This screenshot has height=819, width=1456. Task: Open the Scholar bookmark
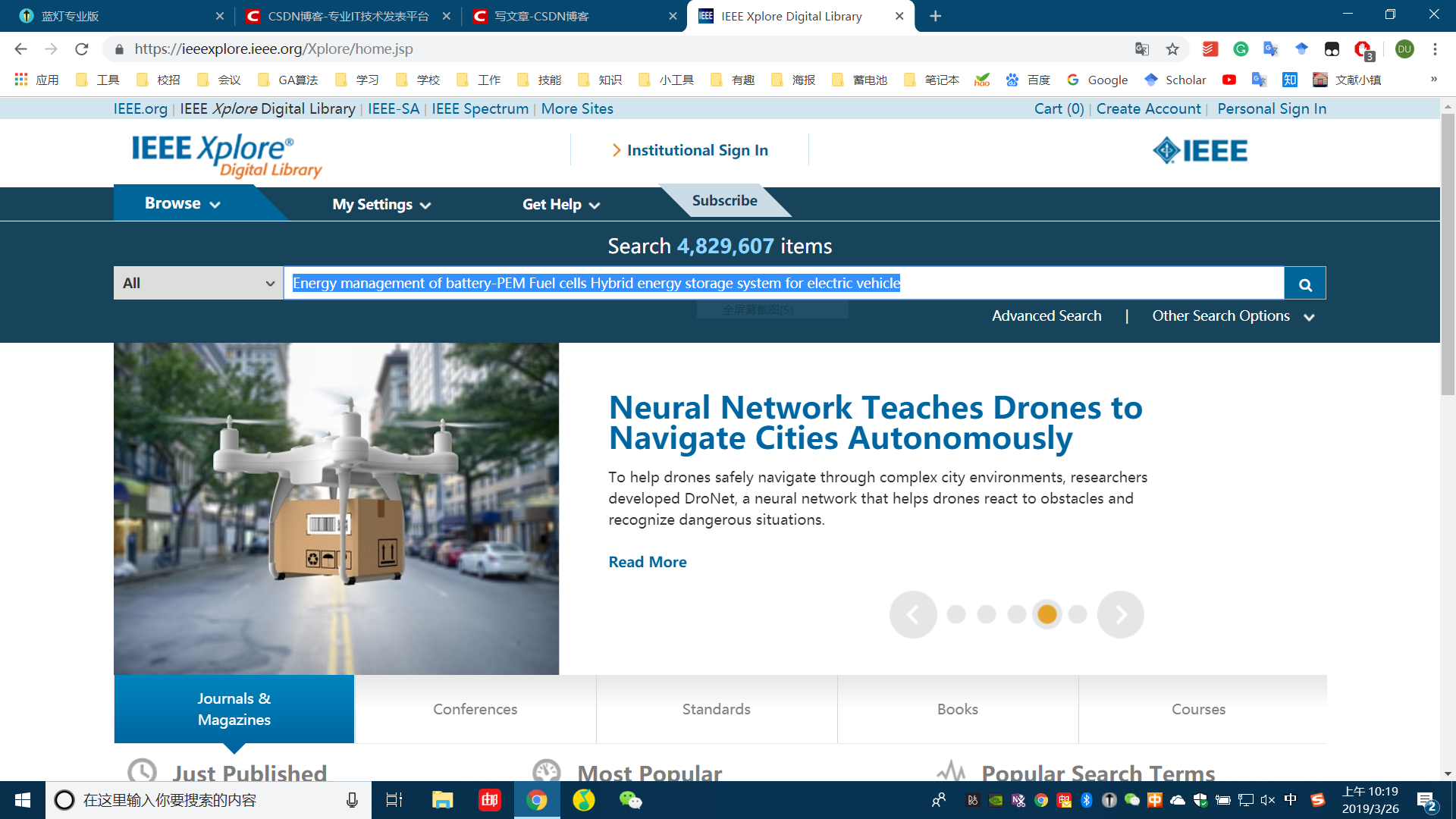click(x=1175, y=80)
